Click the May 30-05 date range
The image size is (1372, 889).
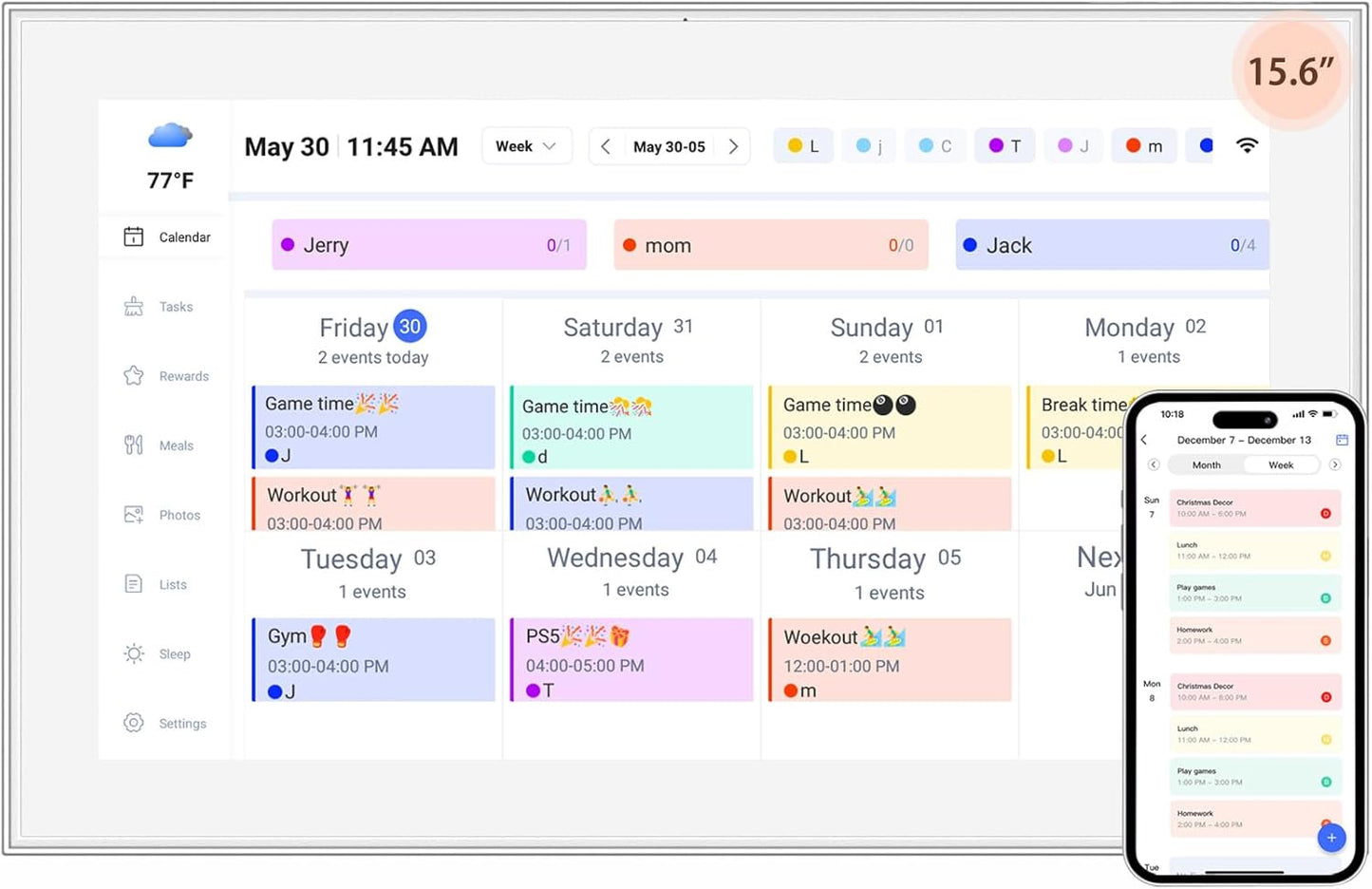669,146
